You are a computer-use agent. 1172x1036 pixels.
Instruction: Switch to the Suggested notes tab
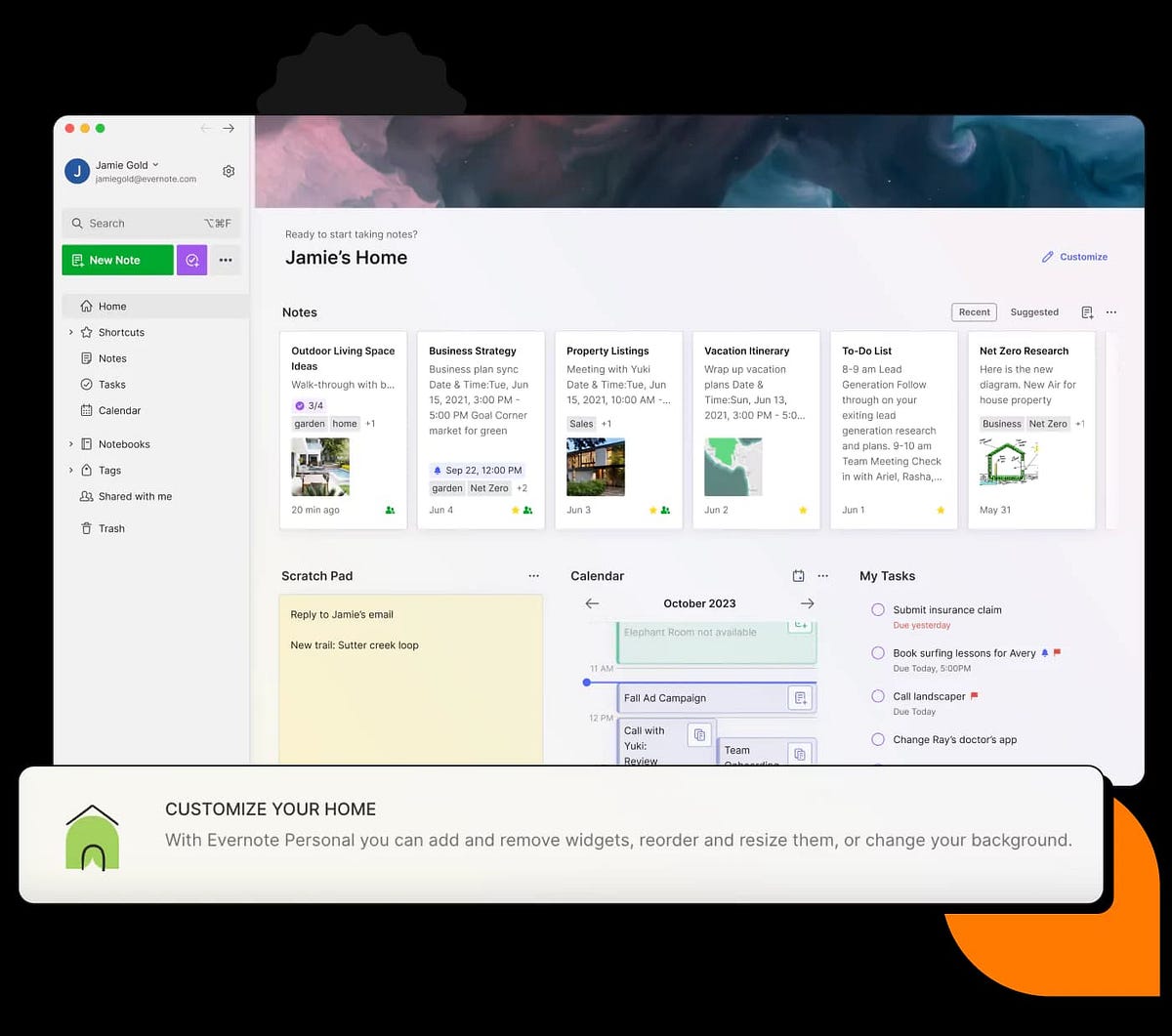[1034, 311]
